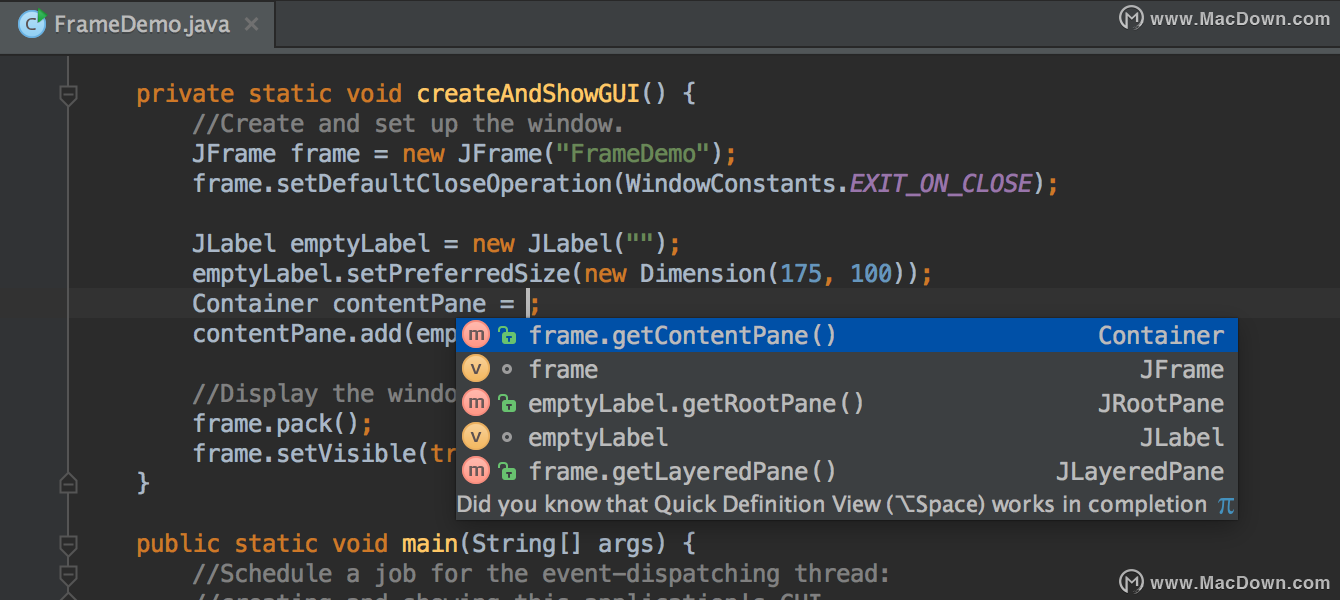Close the FrameDemo.java tab
The height and width of the screenshot is (600, 1340).
250,26
